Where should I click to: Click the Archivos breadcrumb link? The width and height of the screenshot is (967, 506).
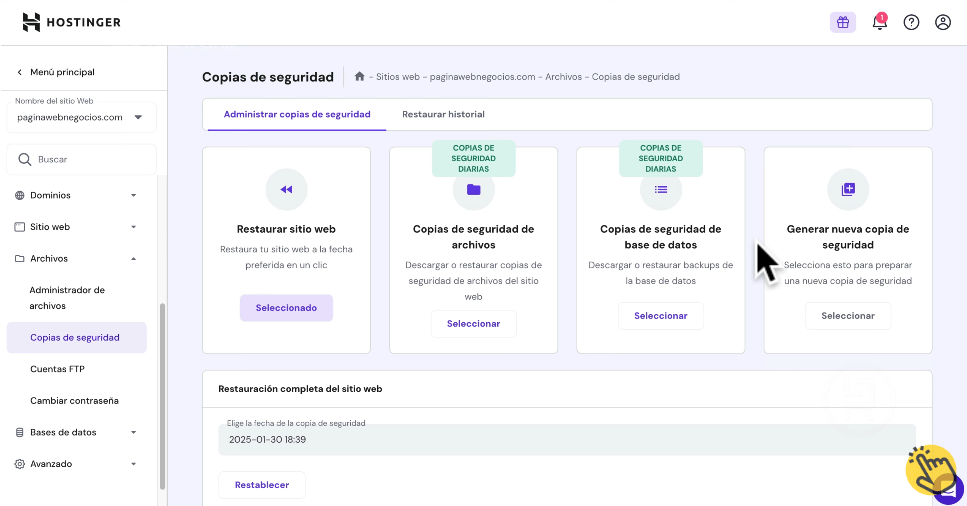coord(563,77)
